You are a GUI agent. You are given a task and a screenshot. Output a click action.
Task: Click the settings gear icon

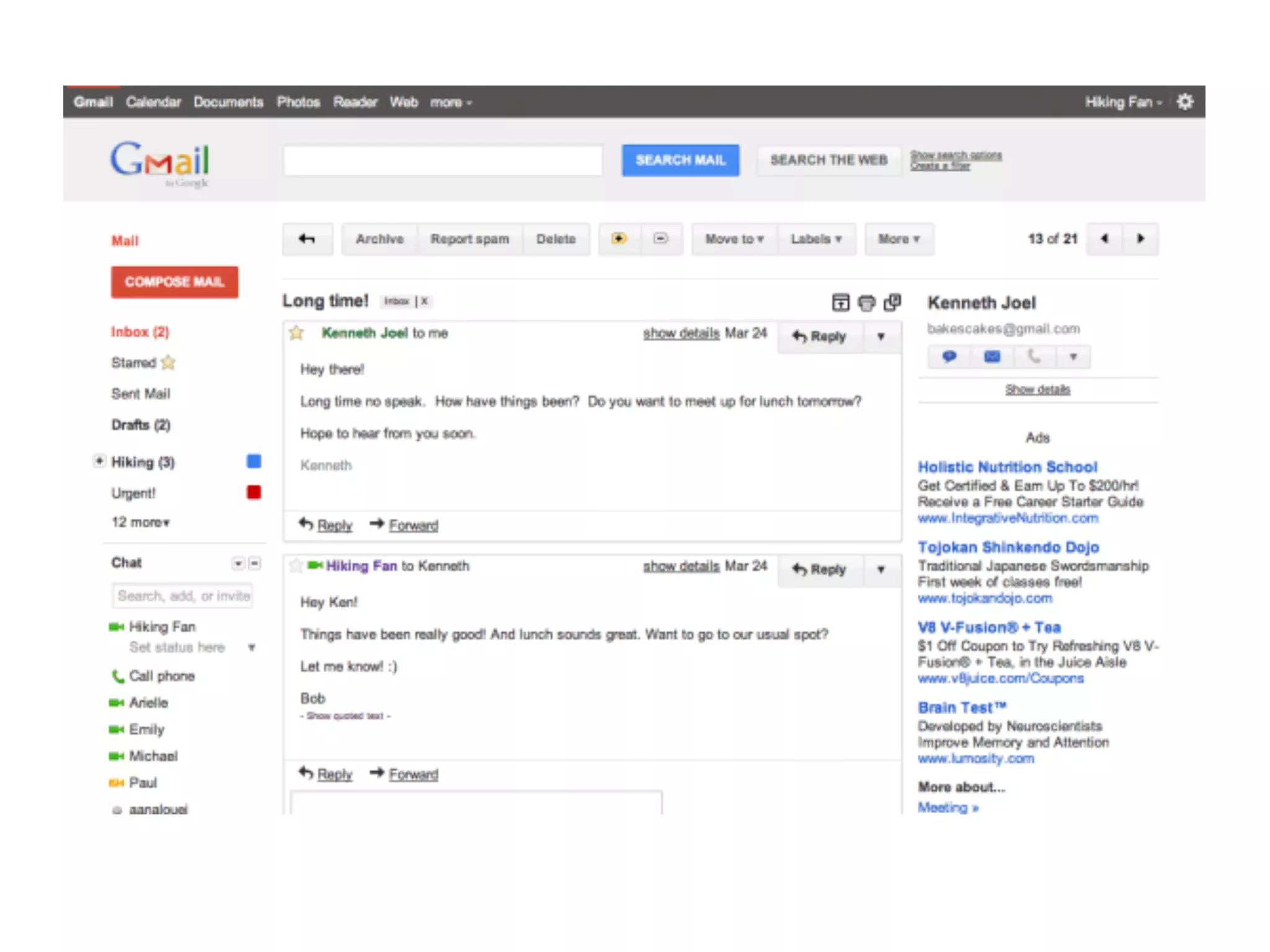tap(1185, 102)
